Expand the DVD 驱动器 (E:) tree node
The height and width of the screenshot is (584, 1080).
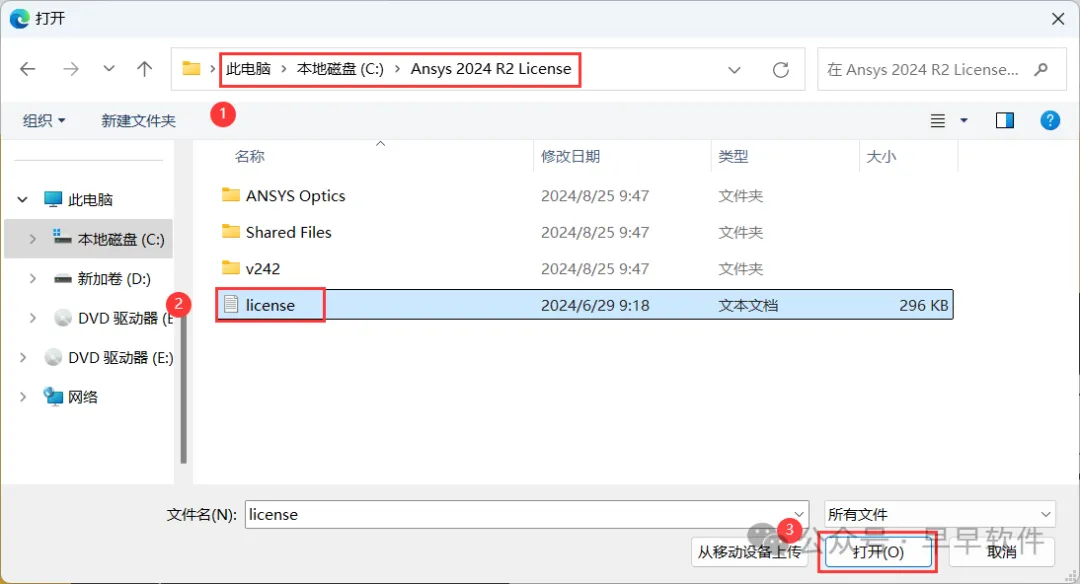tap(23, 357)
